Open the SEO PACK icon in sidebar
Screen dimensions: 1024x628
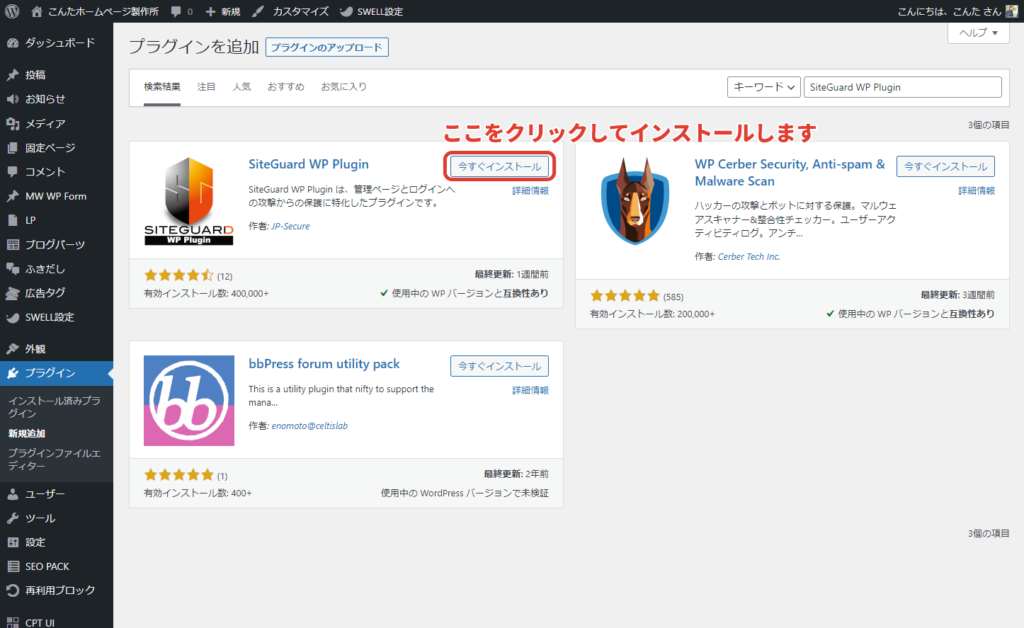point(12,567)
